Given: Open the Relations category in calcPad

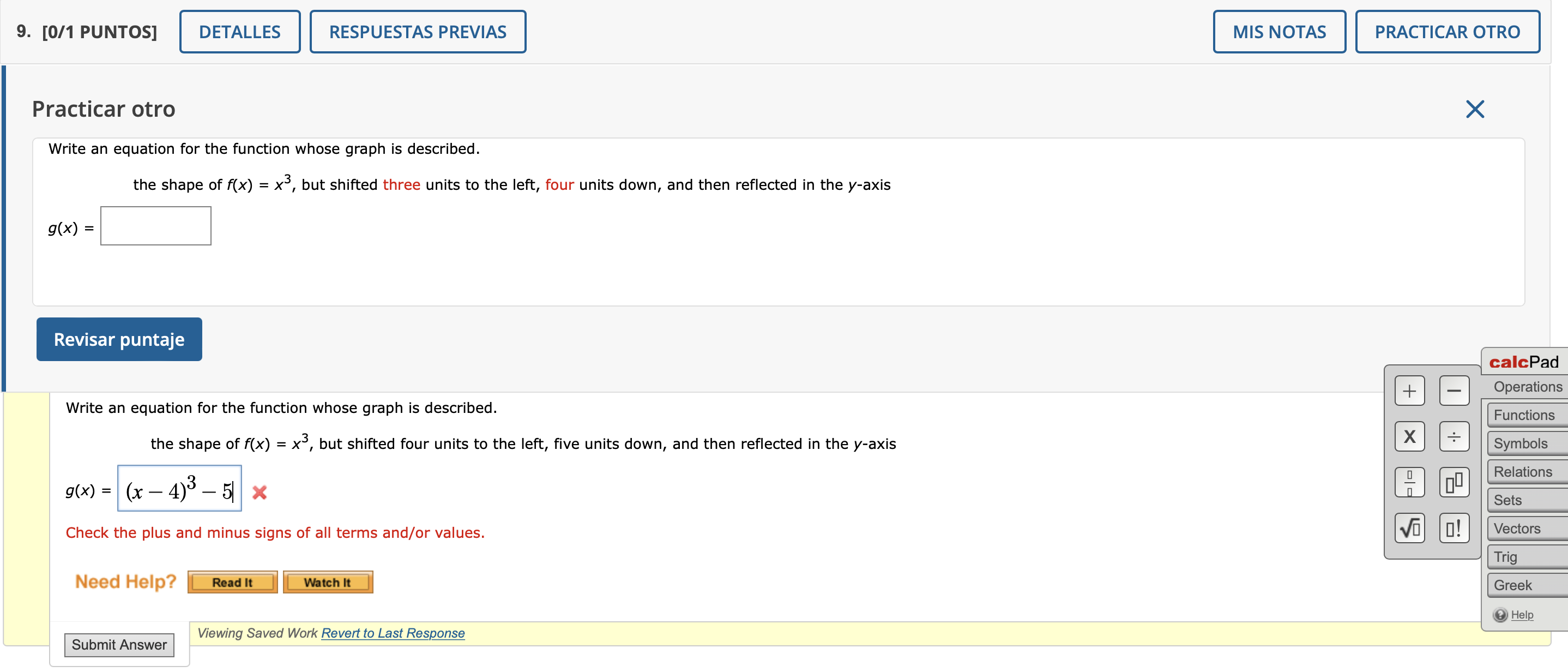Looking at the screenshot, I should (x=1525, y=472).
